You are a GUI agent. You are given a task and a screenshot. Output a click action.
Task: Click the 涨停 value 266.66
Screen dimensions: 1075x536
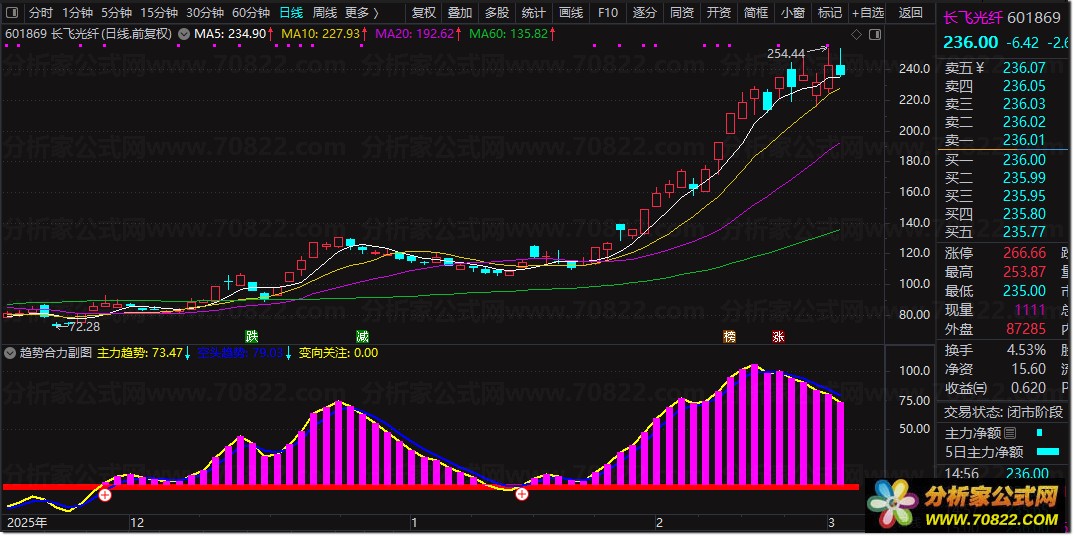(x=1024, y=253)
